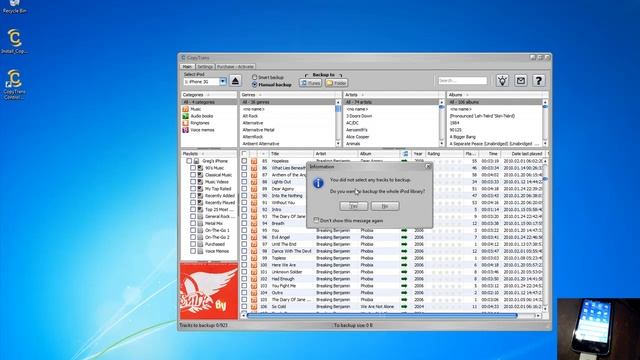Click the envelope mail icon in toolbar
Viewport: 640px width, 360px height.
click(x=520, y=80)
